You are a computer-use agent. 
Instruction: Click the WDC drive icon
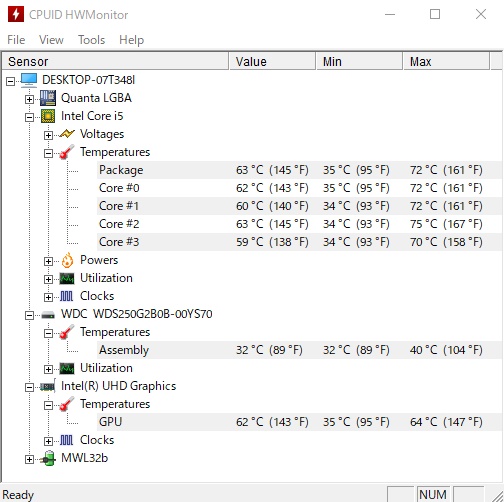(48, 315)
